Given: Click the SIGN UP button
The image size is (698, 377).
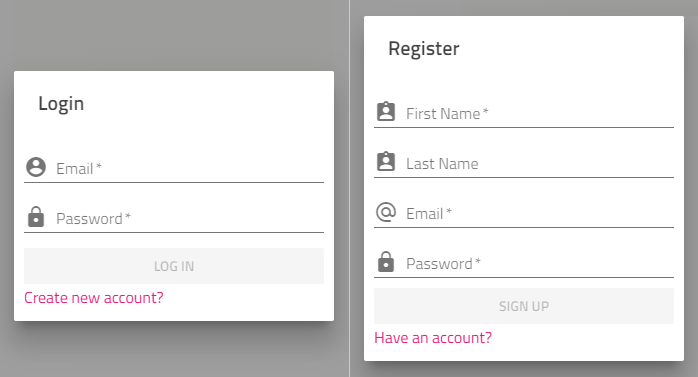Looking at the screenshot, I should point(524,306).
